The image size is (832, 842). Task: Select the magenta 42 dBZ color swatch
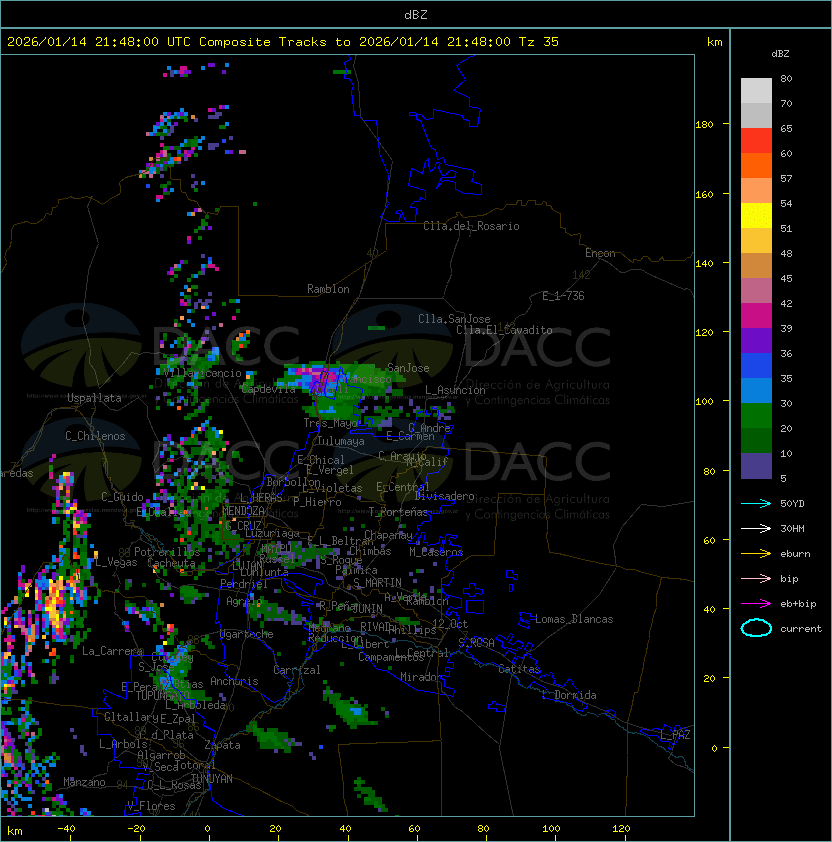pyautogui.click(x=756, y=316)
